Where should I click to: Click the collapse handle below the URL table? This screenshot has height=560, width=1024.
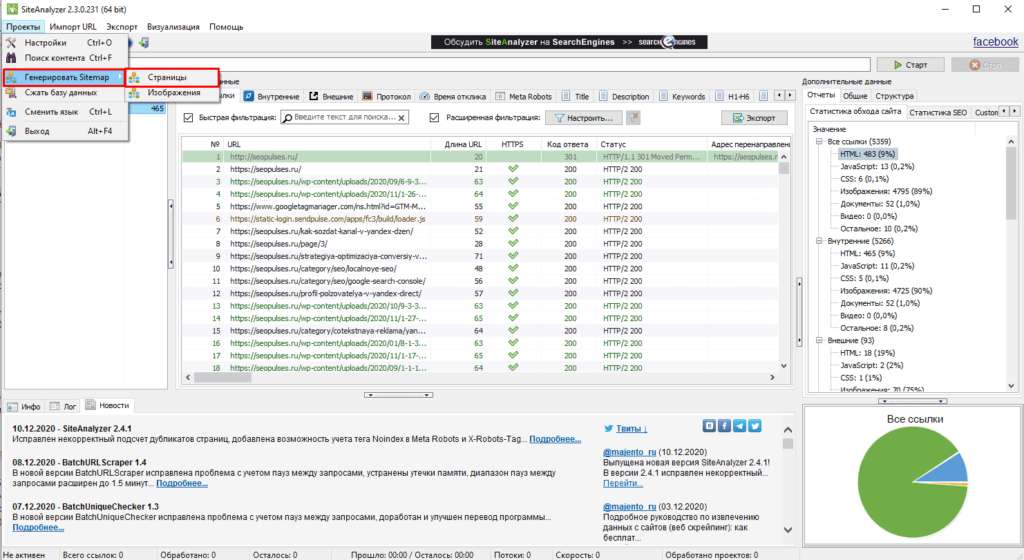398,395
